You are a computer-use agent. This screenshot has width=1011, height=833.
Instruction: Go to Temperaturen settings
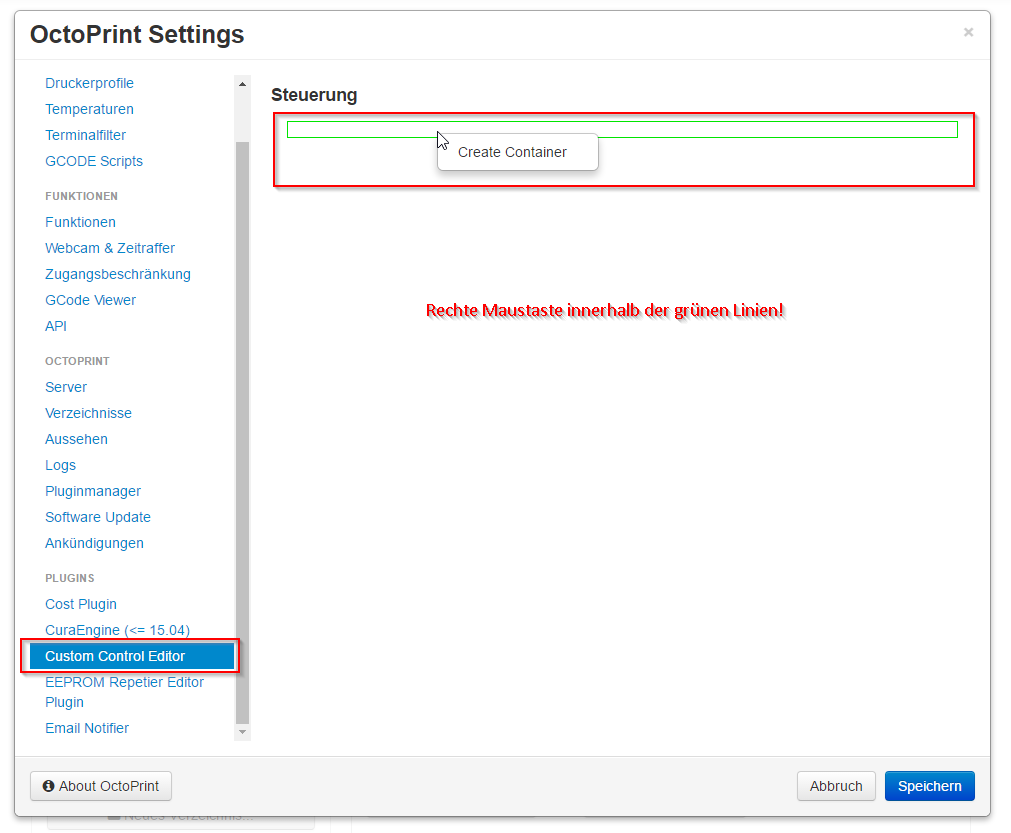(89, 109)
